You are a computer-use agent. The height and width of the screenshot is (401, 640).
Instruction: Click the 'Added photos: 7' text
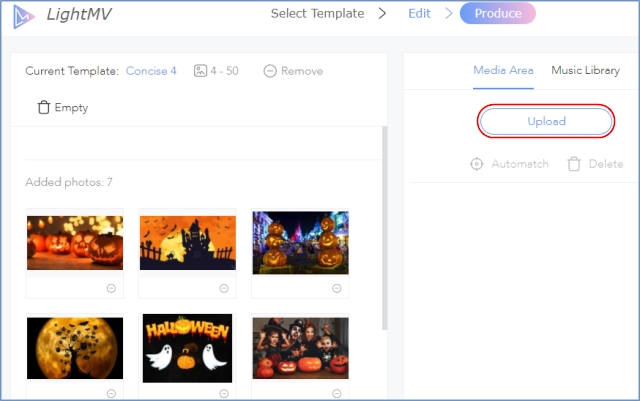69,182
